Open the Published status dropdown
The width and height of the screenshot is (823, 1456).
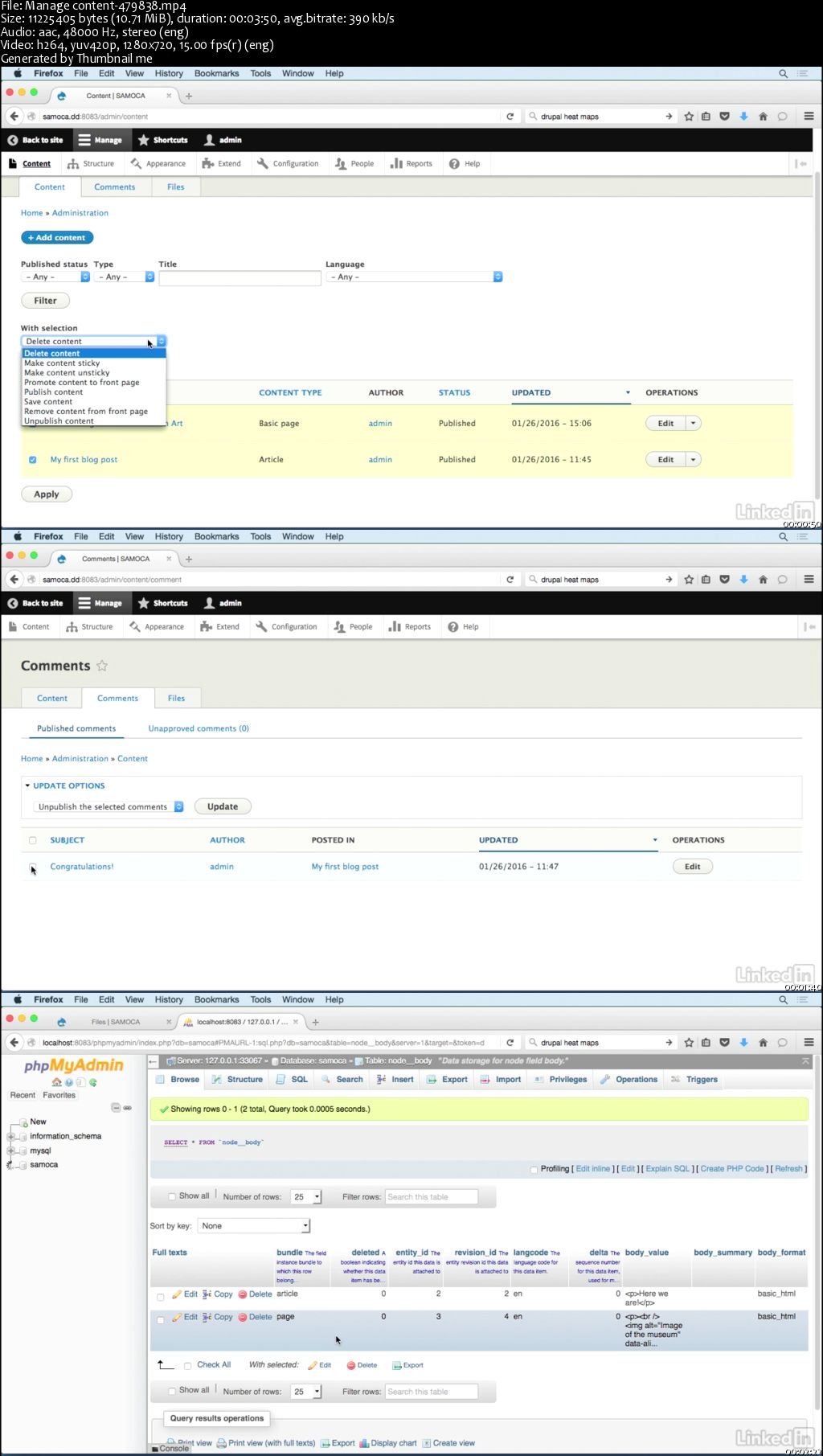tap(55, 277)
